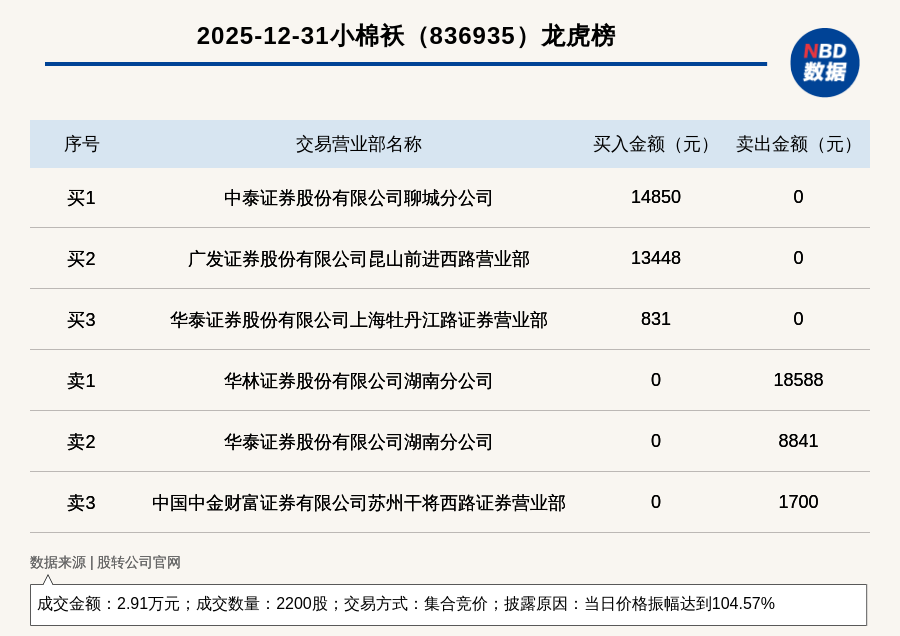Select 华泰证券湖南分公司 seller entry

[358, 442]
